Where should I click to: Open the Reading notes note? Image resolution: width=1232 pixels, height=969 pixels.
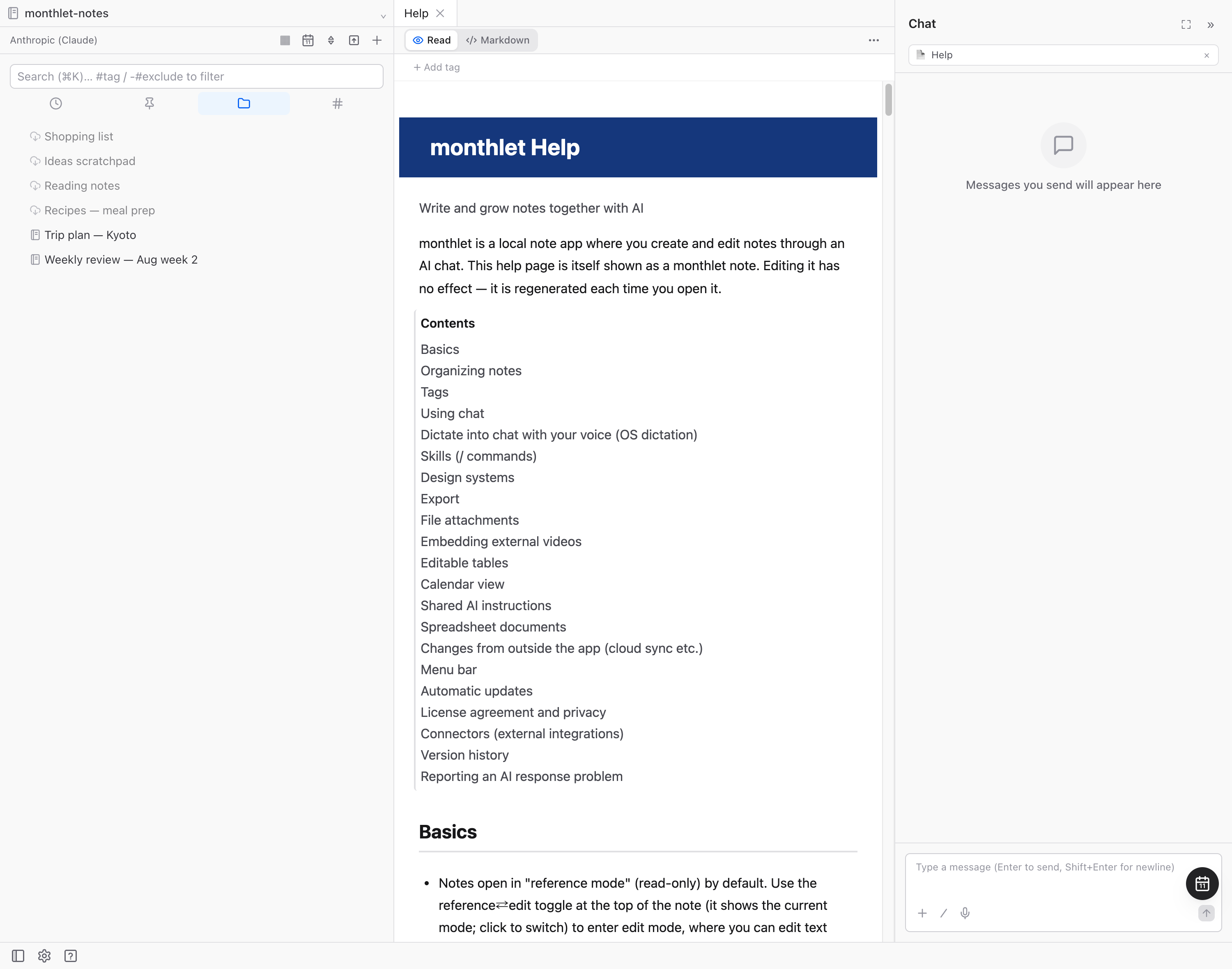tap(82, 186)
